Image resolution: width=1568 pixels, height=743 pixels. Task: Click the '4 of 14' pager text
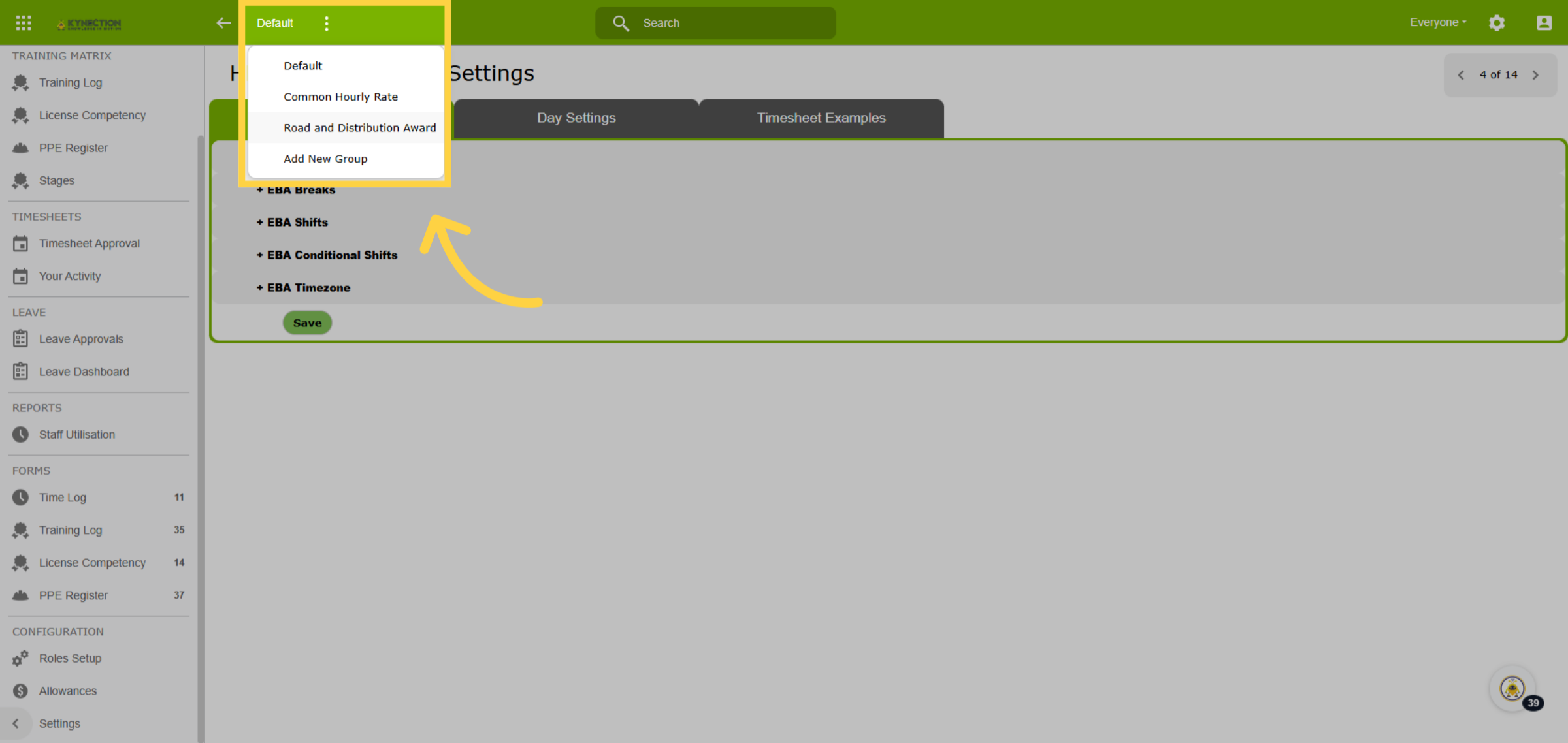[1499, 75]
